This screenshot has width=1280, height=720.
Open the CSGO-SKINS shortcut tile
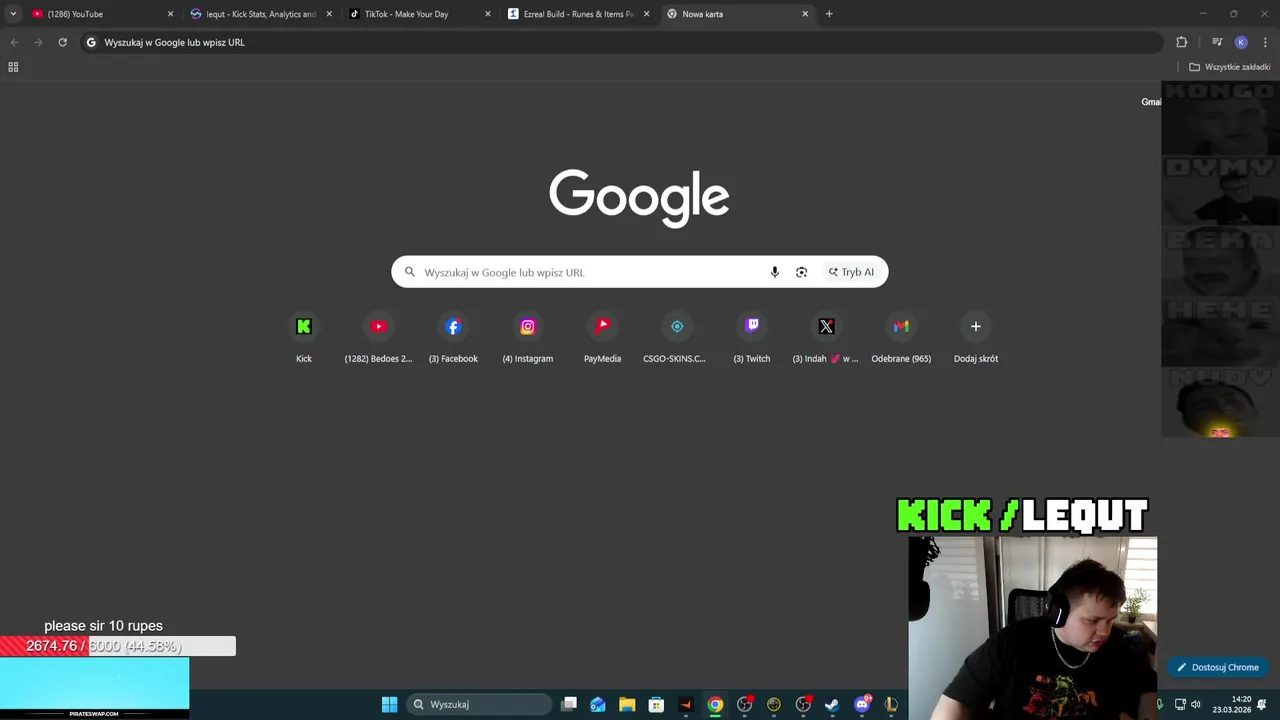[x=677, y=338]
